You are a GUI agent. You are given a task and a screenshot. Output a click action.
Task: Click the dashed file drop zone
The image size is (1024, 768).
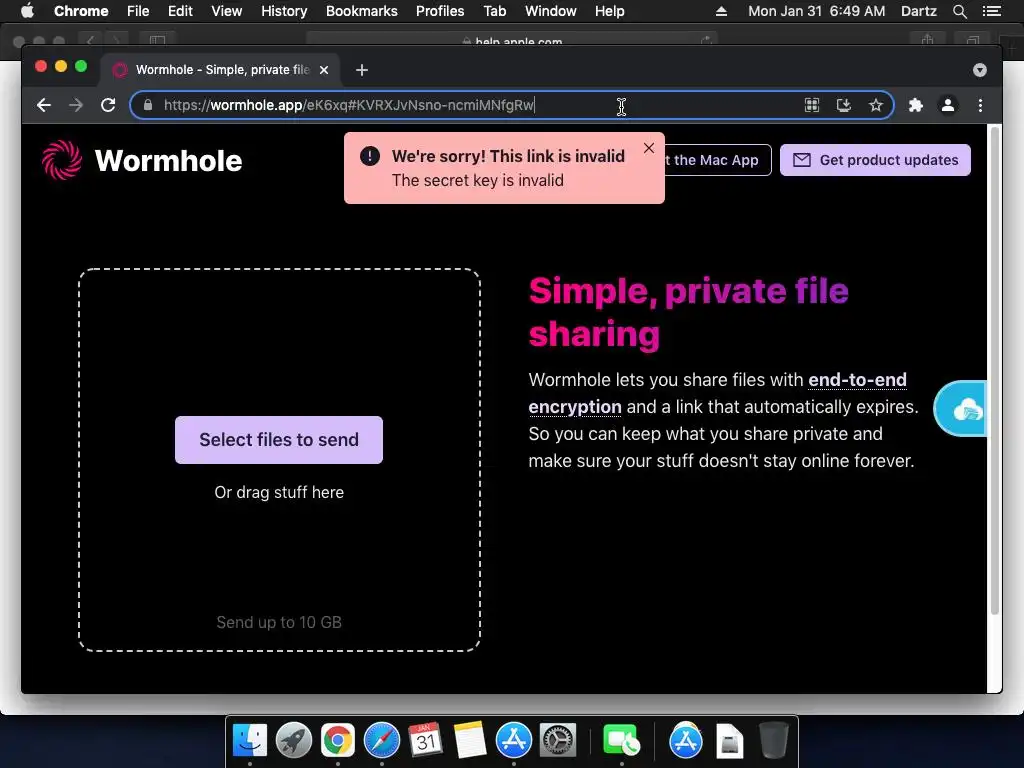280,460
